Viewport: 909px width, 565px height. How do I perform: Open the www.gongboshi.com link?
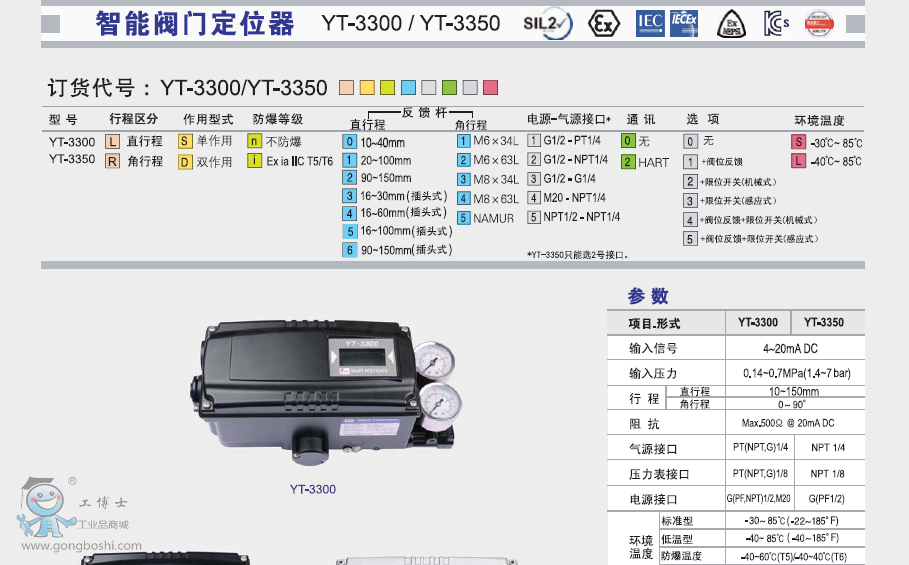point(82,546)
